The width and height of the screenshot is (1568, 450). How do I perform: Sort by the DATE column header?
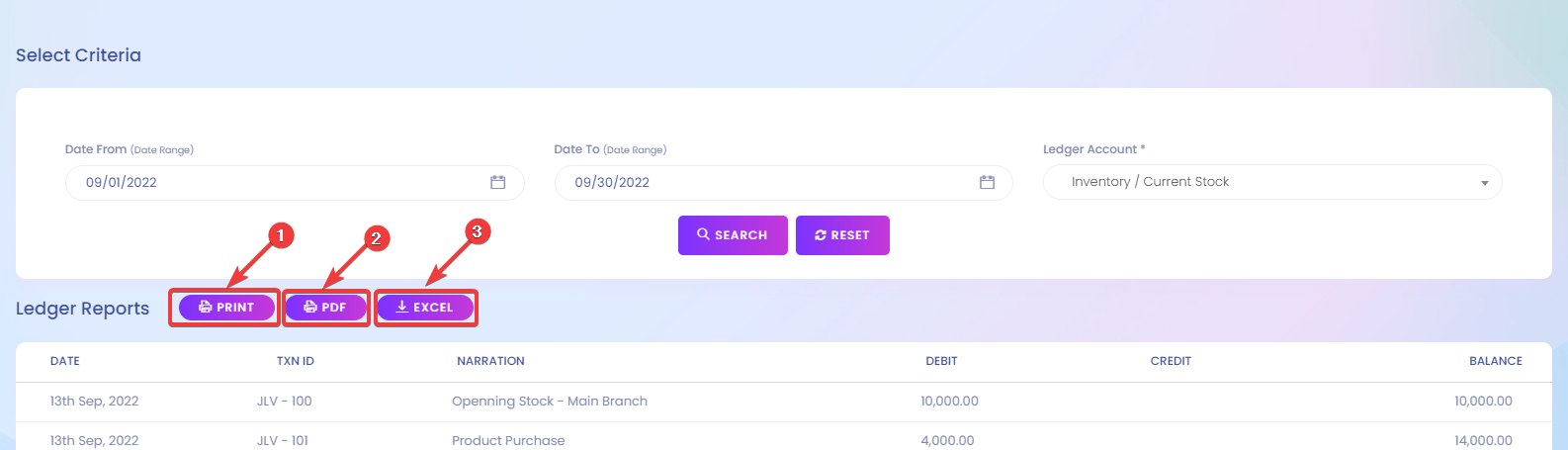pos(65,361)
